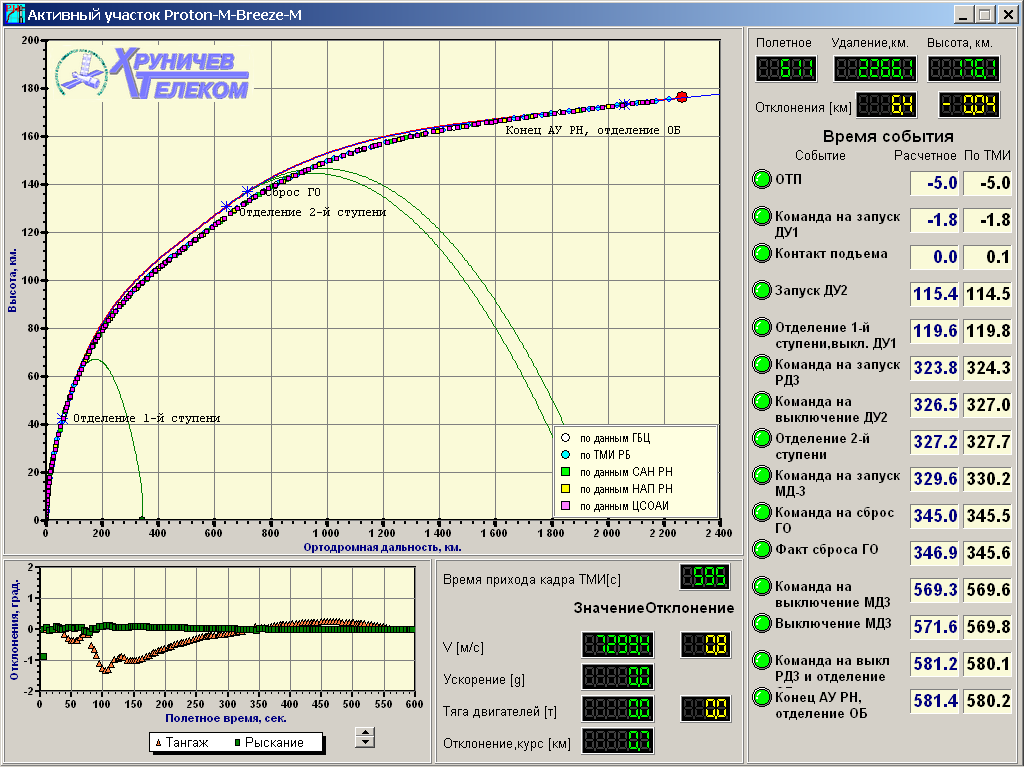Click the Отделение 2-й ступени status lamp

coord(761,439)
